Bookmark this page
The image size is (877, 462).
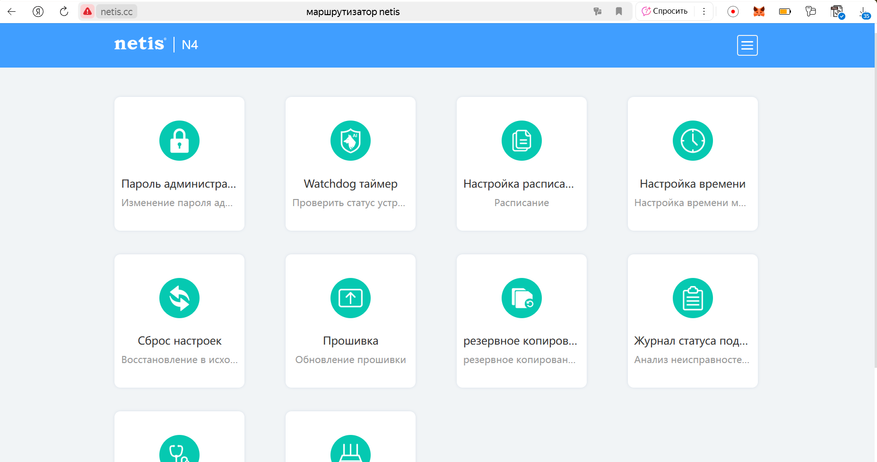click(619, 11)
